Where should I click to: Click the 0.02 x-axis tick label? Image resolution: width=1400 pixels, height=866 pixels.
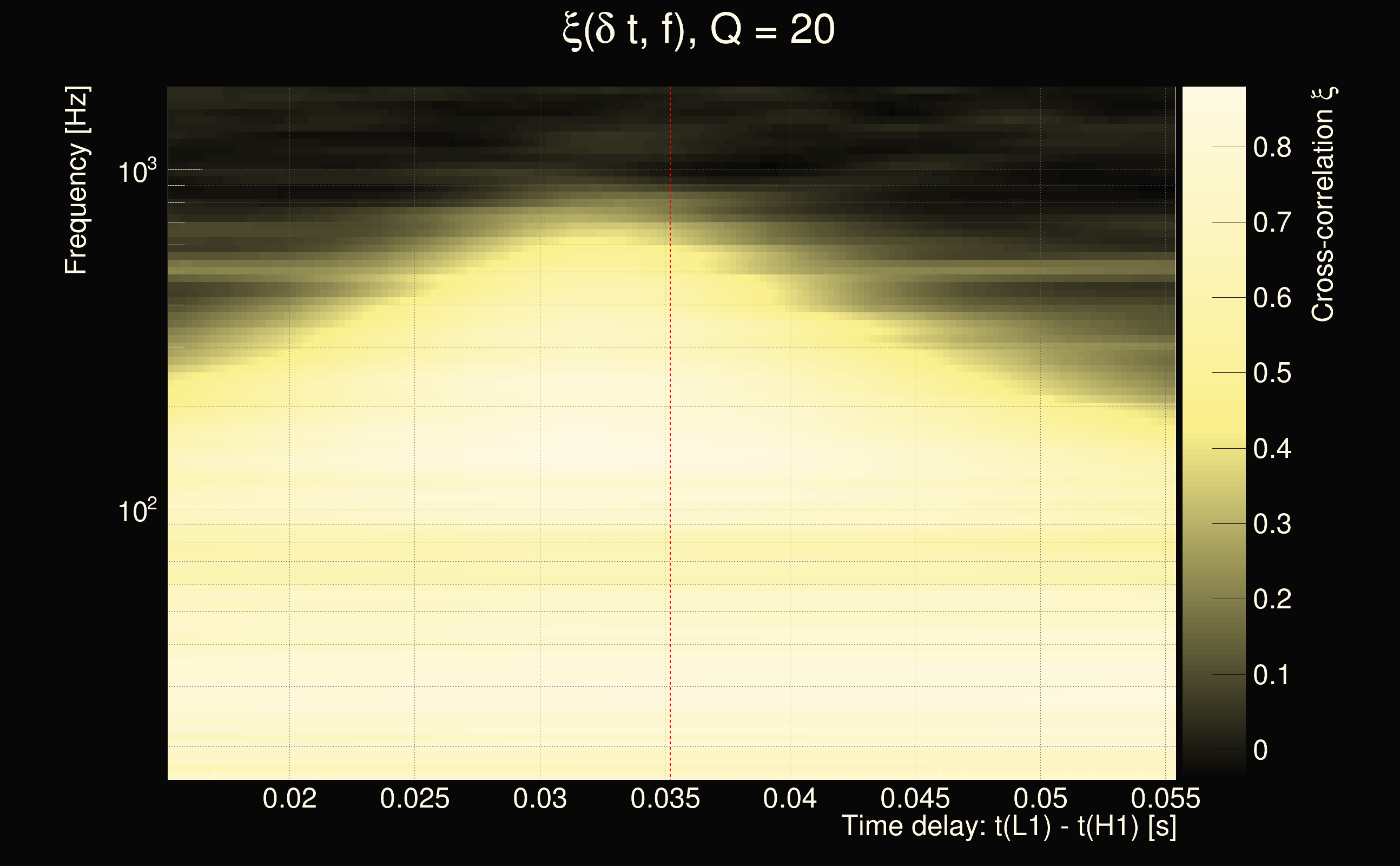coord(289,798)
